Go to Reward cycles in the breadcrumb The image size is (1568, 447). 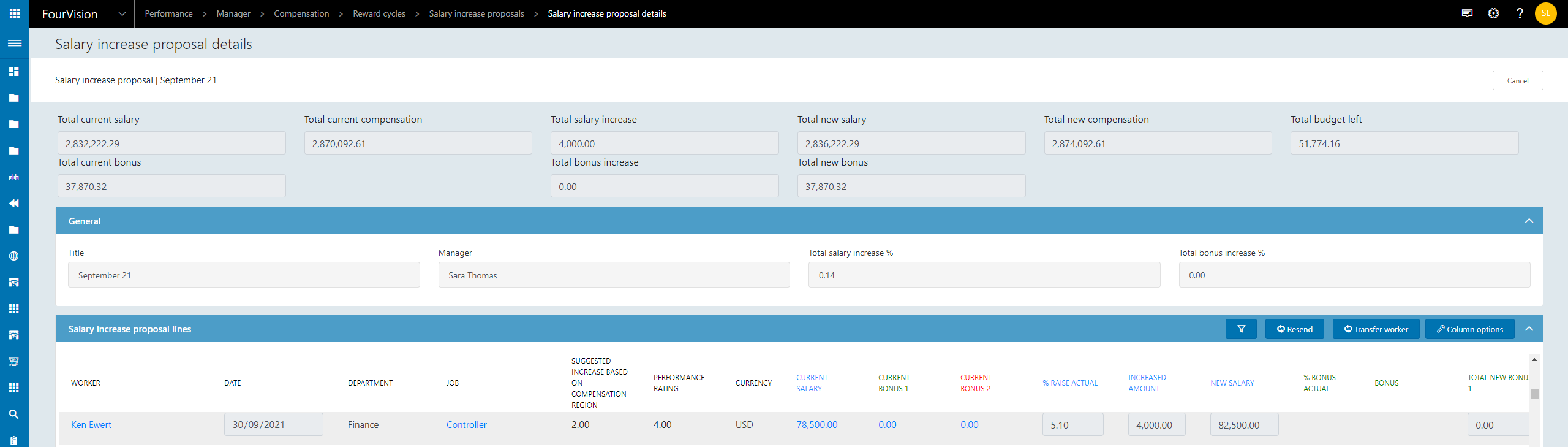point(379,13)
